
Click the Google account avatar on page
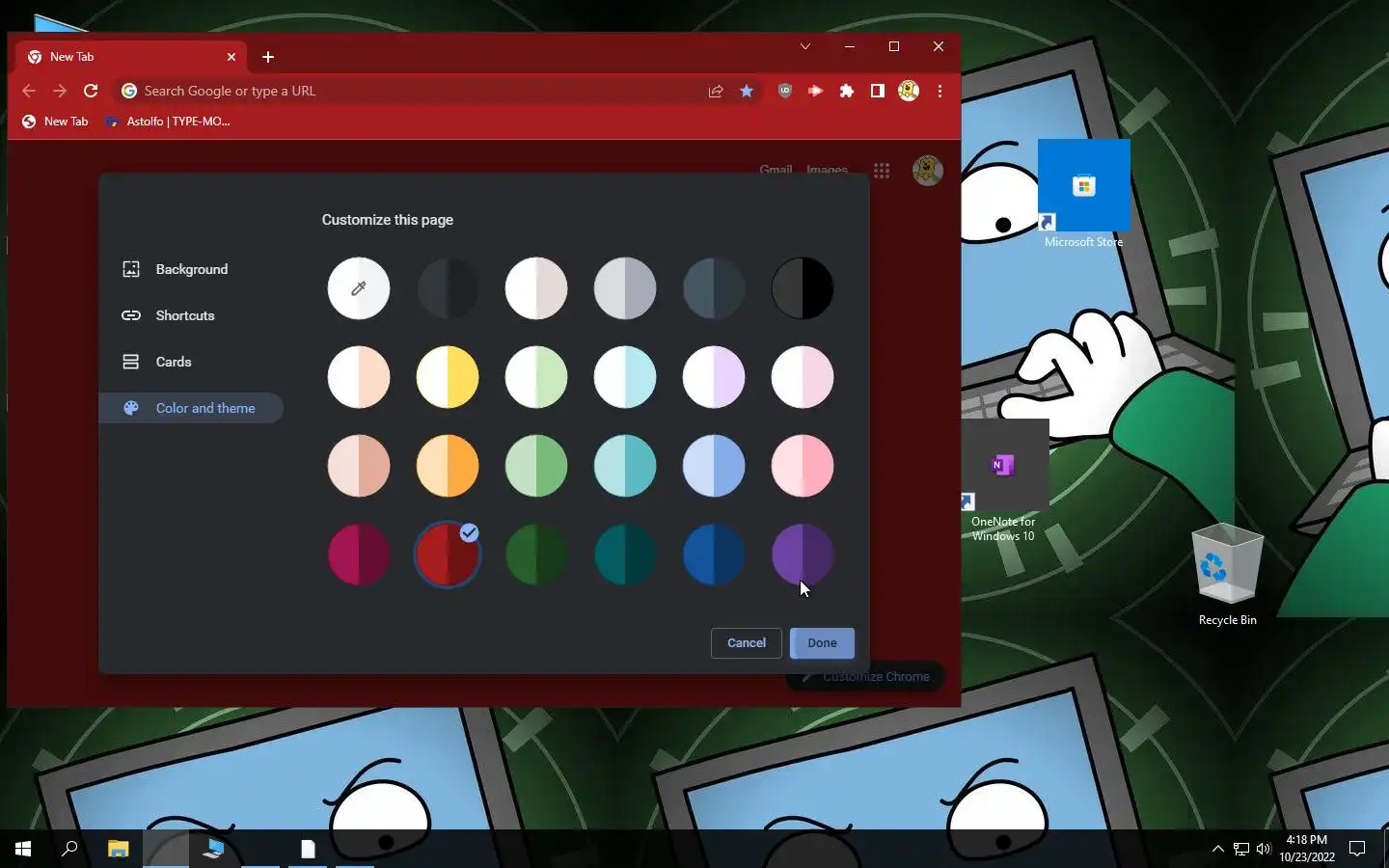click(928, 171)
